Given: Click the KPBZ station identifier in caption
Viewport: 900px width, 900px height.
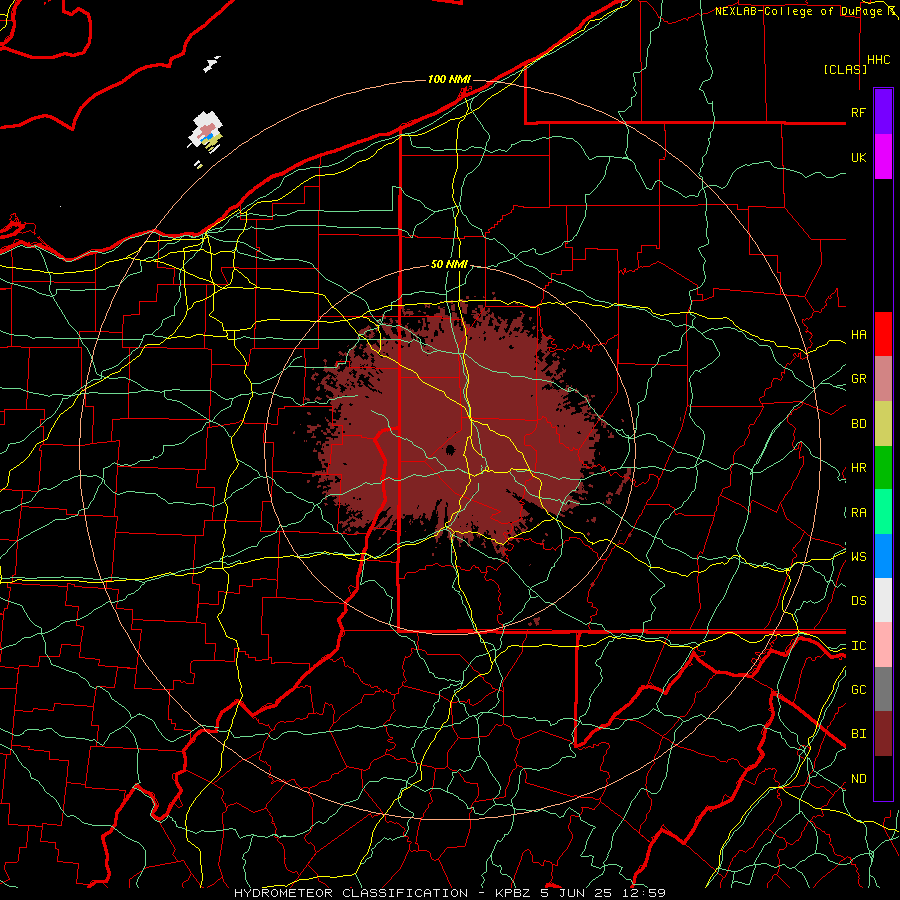Looking at the screenshot, I should 514,893.
